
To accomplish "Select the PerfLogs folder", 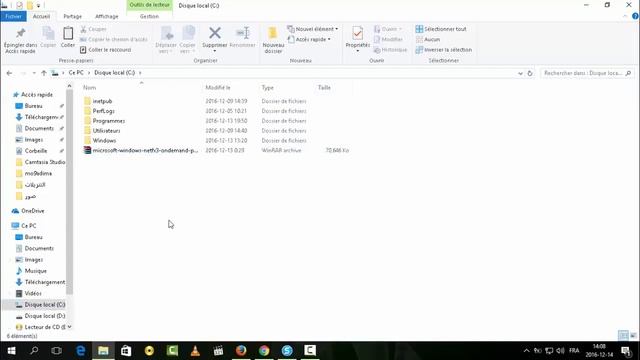I will pos(103,111).
